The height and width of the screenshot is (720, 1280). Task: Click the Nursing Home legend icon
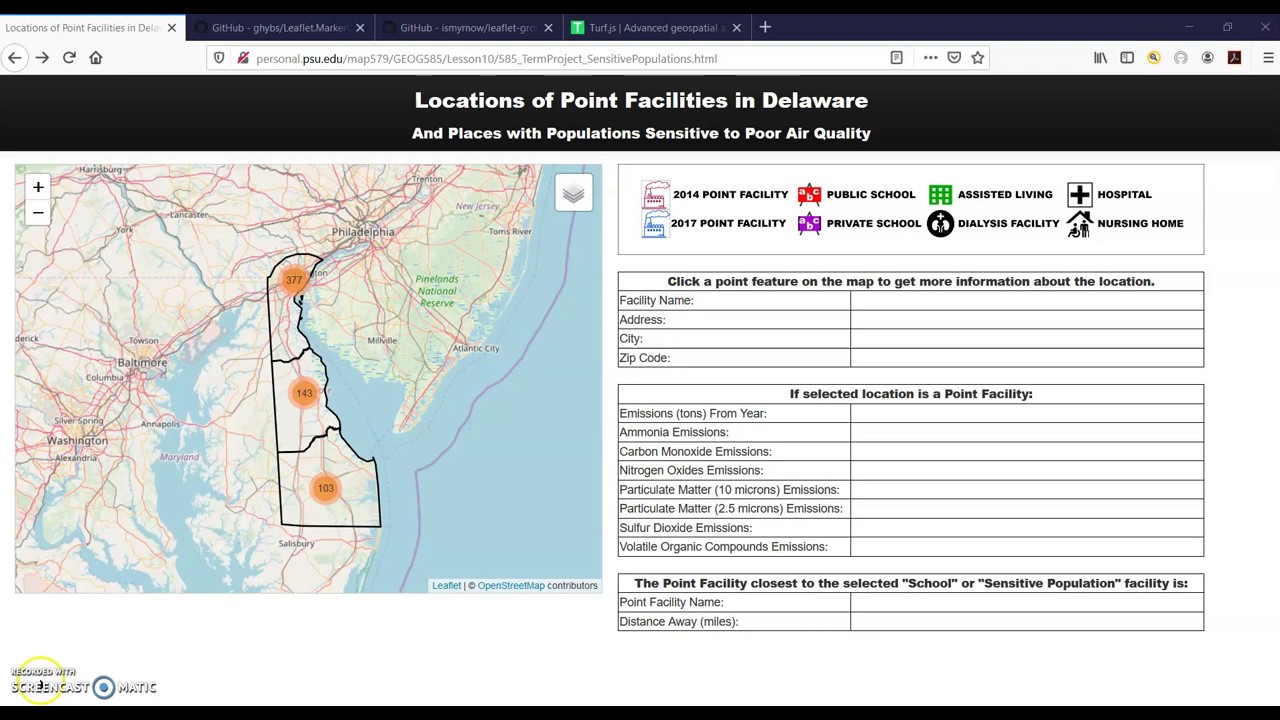[x=1079, y=224]
